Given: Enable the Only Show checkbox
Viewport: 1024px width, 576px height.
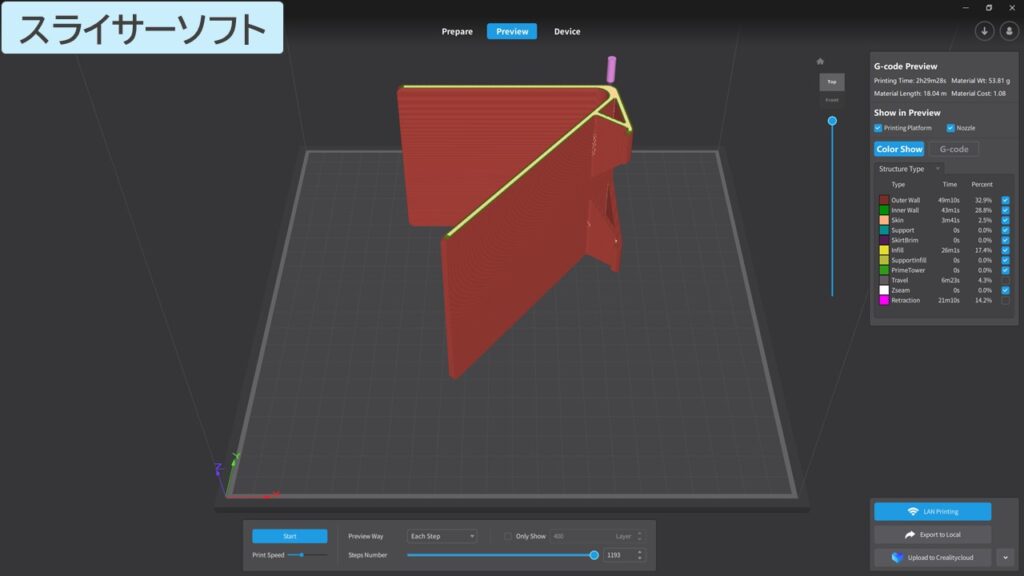Looking at the screenshot, I should (x=508, y=536).
